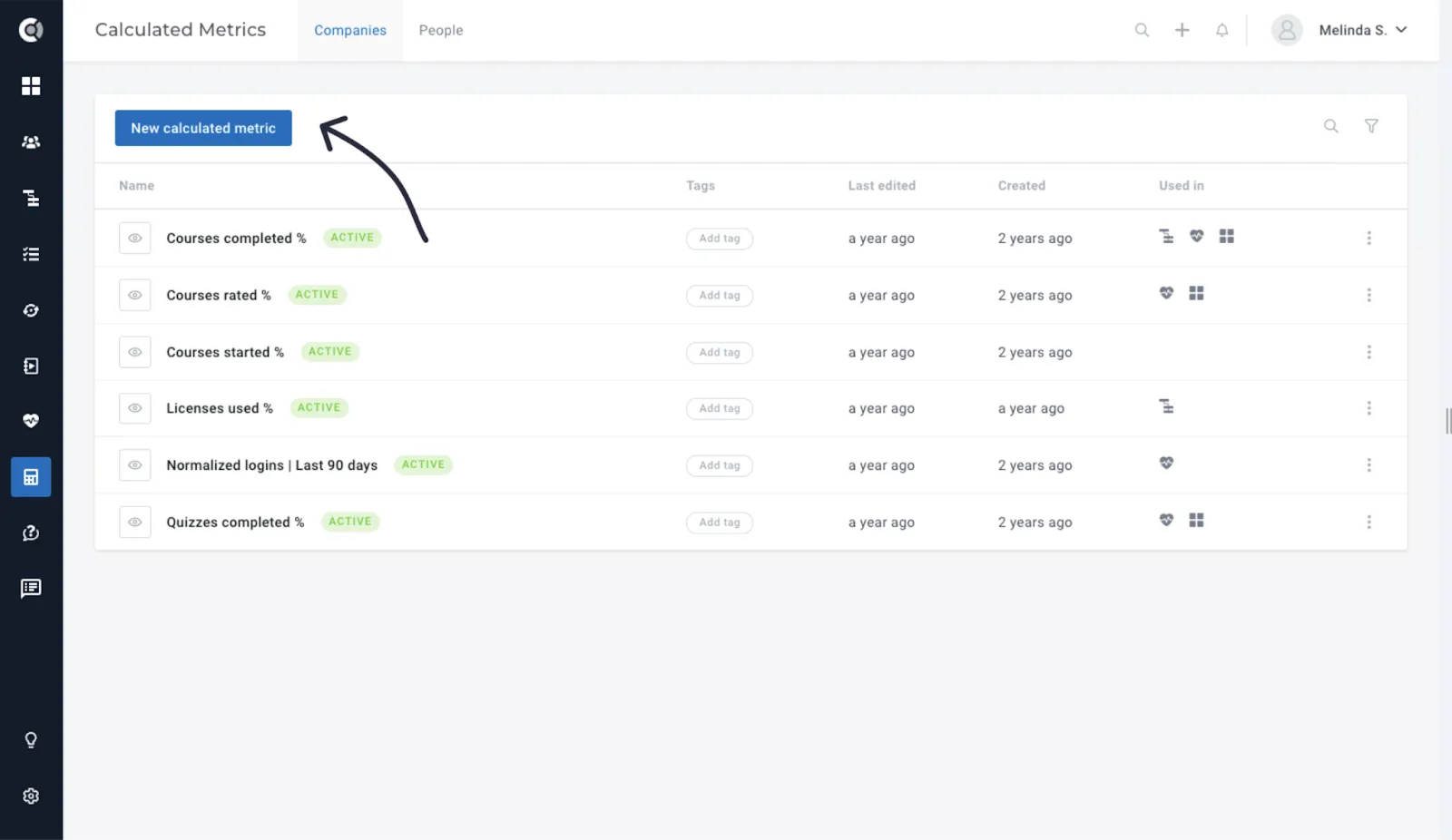Toggle the eye icon for Licenses used %

click(x=135, y=408)
